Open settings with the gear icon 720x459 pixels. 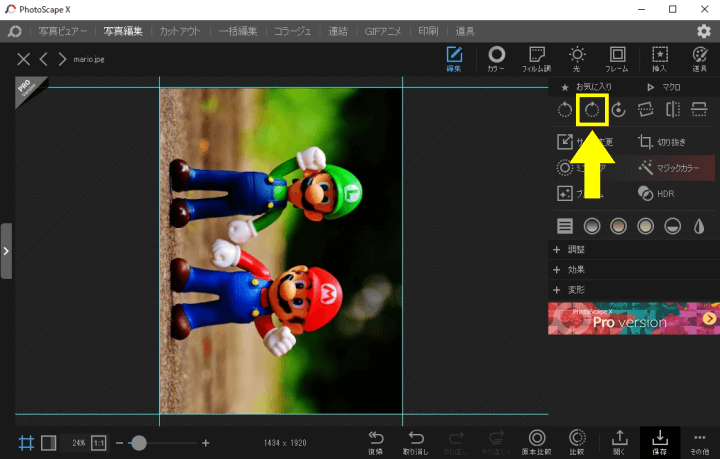[x=703, y=31]
